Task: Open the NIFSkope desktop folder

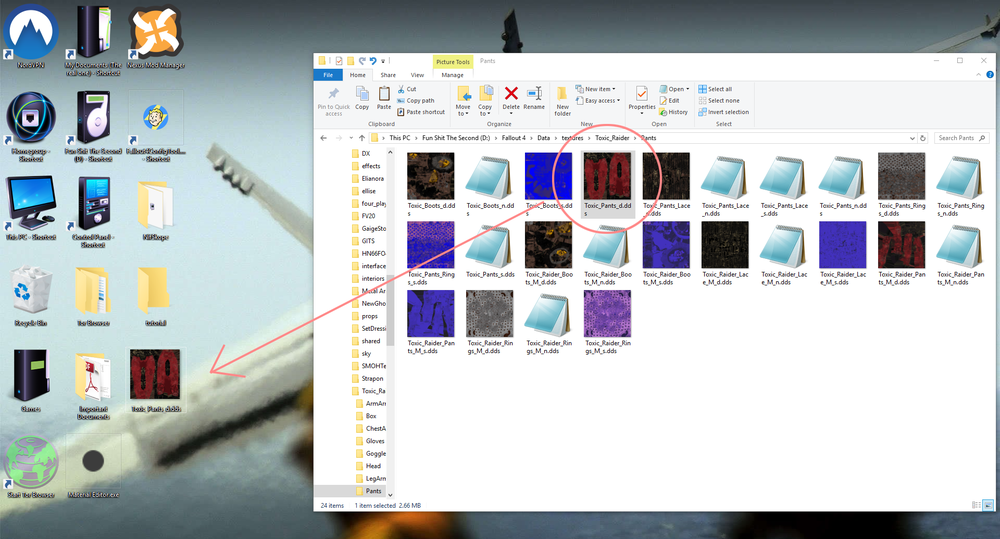Action: pyautogui.click(x=156, y=209)
